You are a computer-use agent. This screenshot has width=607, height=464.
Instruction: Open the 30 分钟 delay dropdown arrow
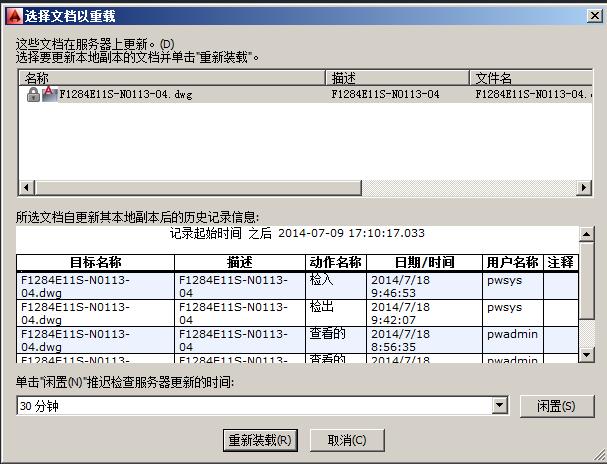[x=499, y=406]
